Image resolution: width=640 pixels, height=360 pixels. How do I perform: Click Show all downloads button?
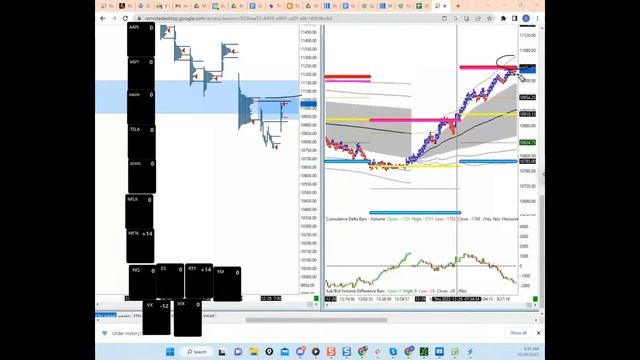point(518,333)
